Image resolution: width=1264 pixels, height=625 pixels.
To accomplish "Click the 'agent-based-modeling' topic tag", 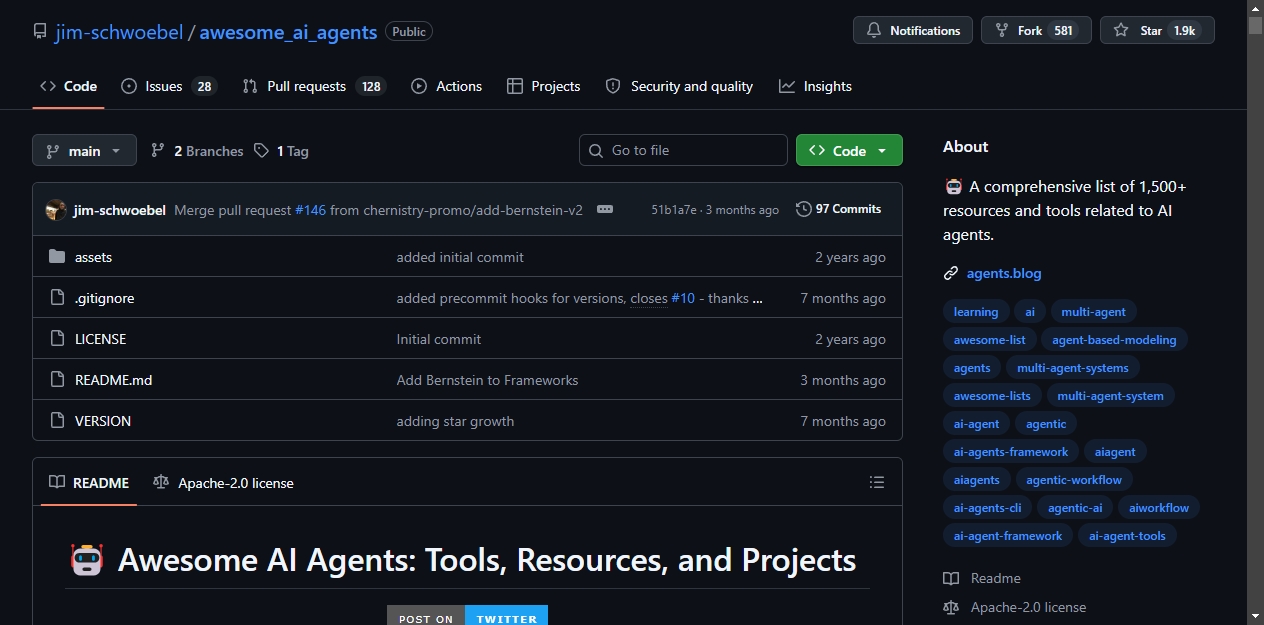I will [x=1114, y=340].
